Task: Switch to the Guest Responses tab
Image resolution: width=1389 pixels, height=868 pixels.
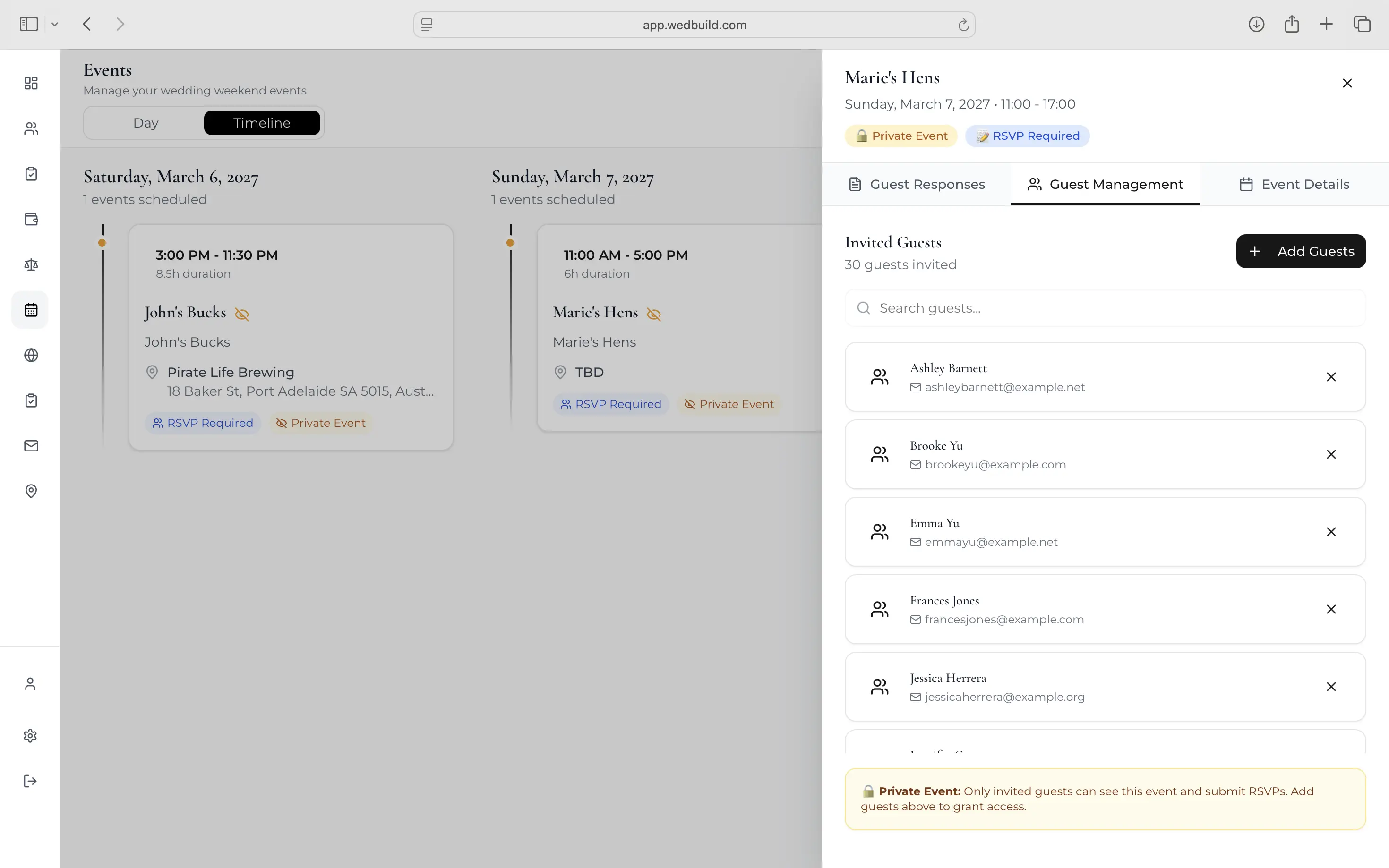Action: (917, 184)
